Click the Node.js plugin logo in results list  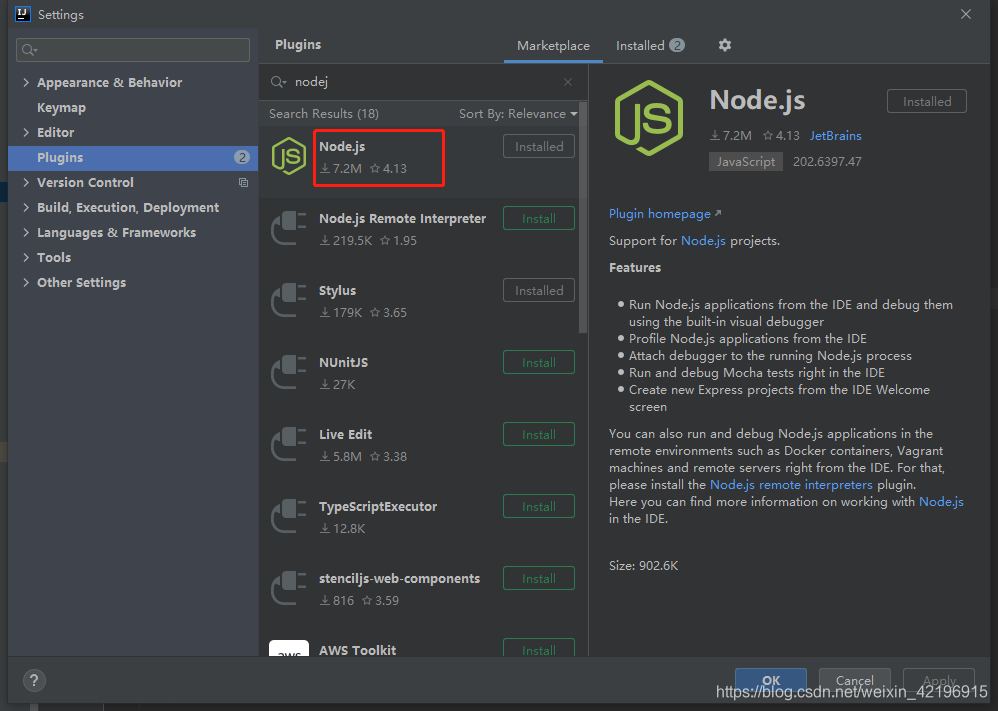click(x=289, y=156)
